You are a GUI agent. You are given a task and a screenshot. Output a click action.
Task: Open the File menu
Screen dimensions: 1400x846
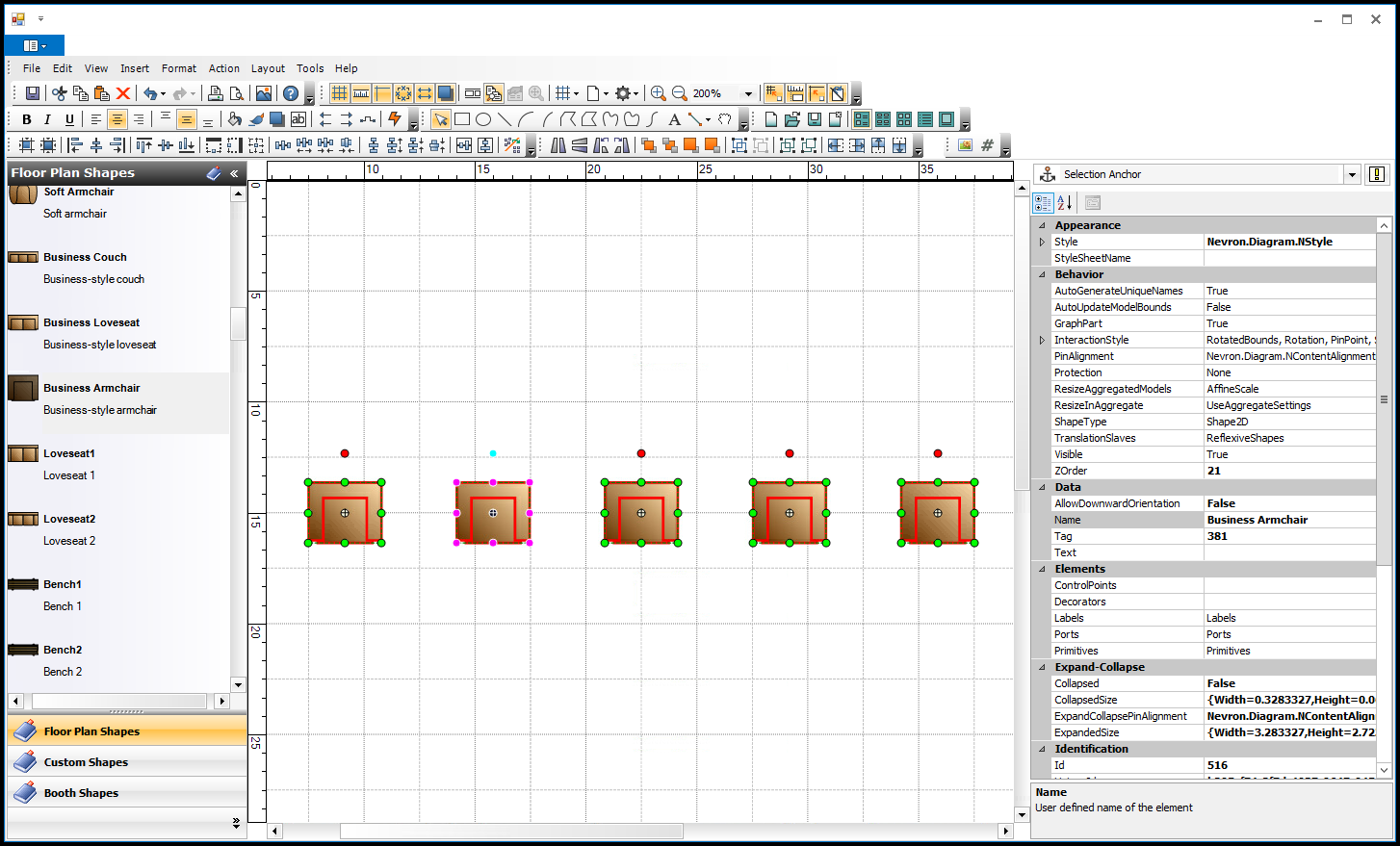[32, 68]
